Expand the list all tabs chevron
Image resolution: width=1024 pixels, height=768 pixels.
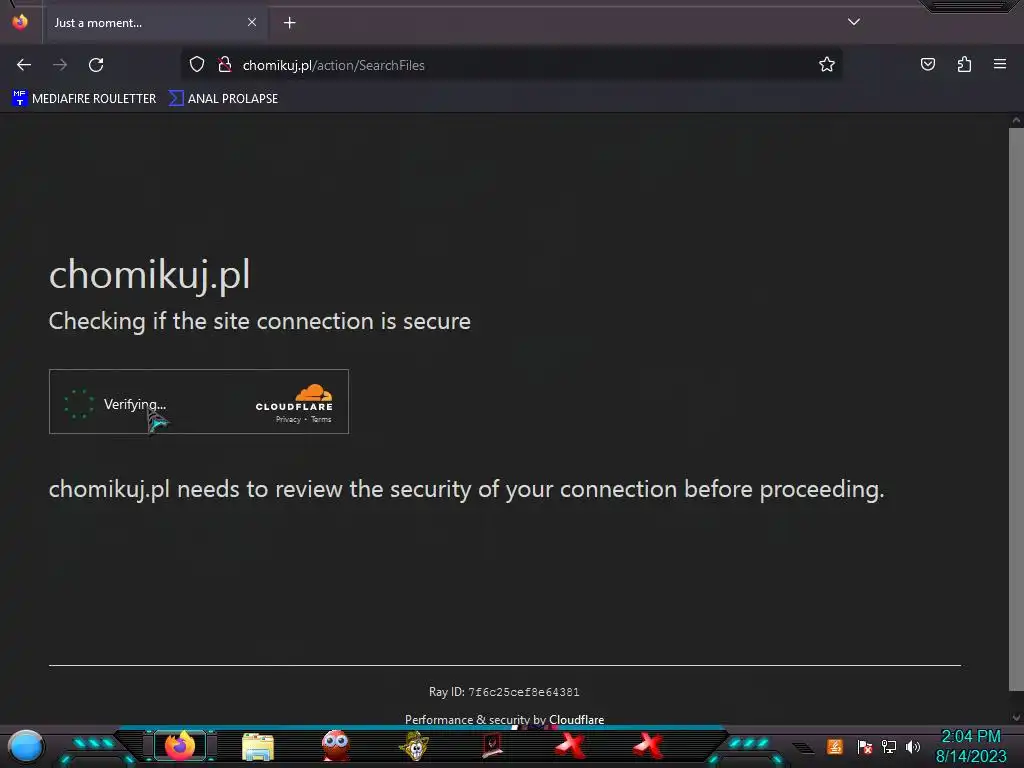854,22
